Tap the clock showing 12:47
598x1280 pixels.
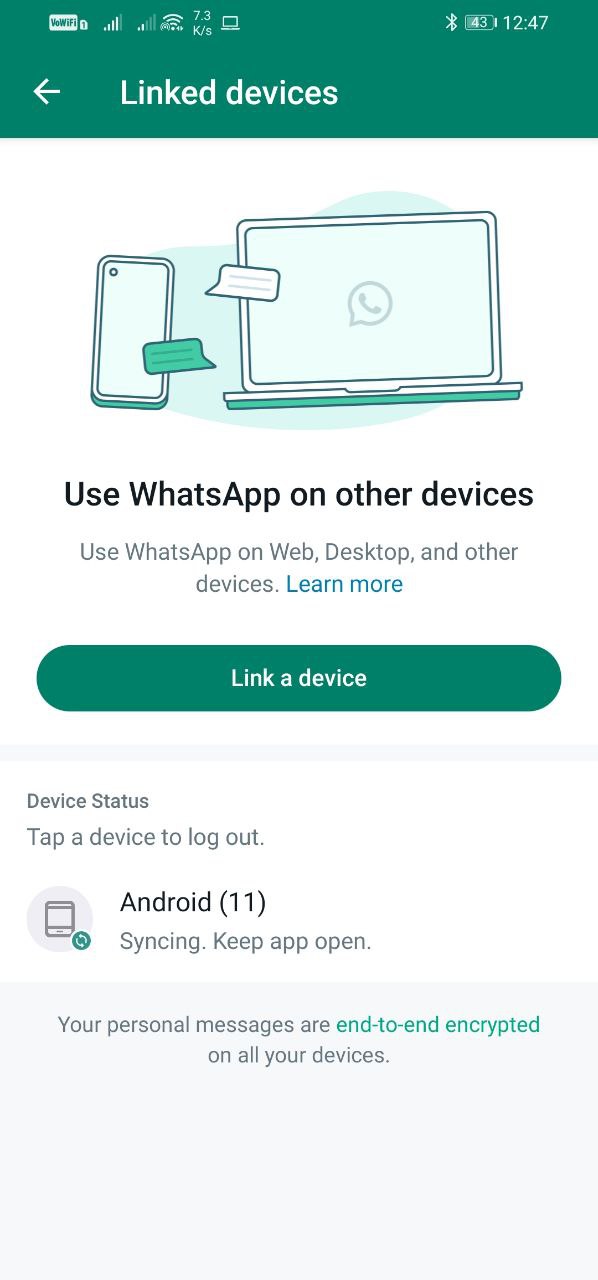525,22
